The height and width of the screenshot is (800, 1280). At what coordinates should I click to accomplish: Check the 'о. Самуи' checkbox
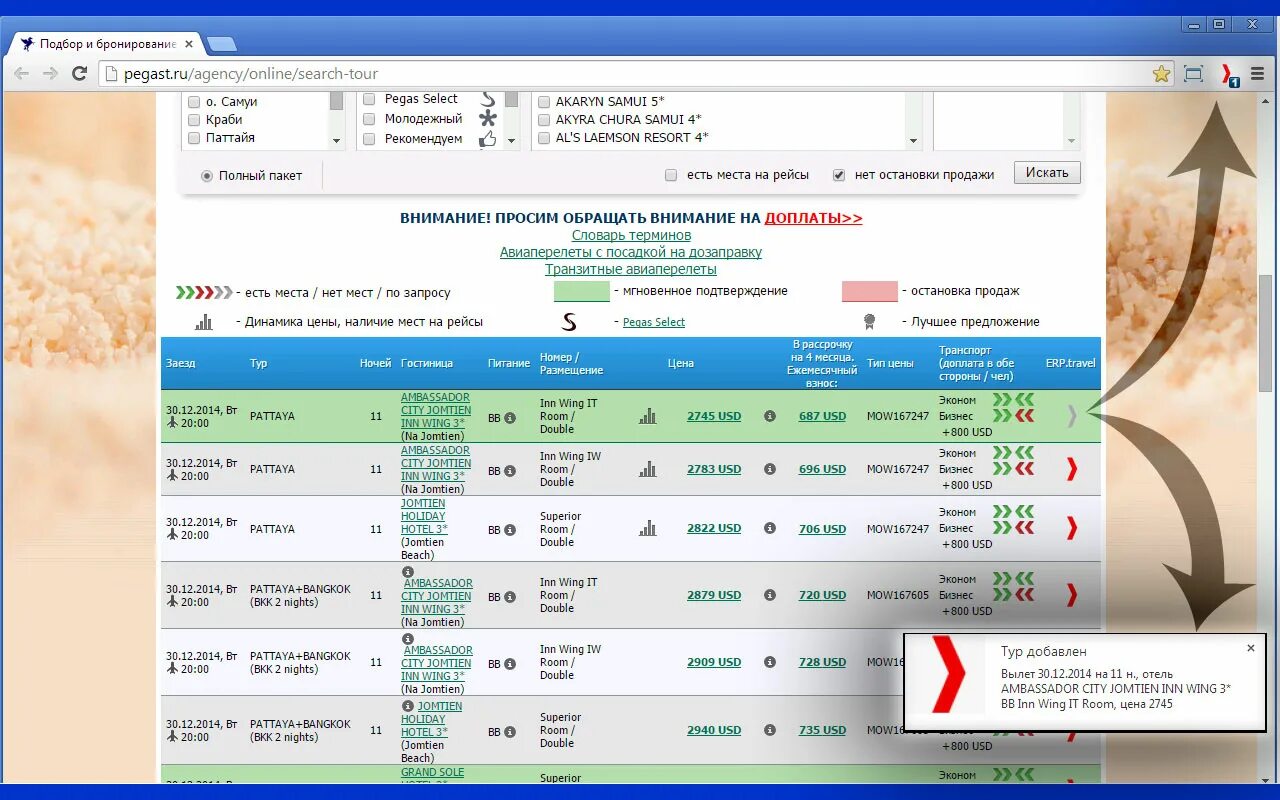pos(194,102)
